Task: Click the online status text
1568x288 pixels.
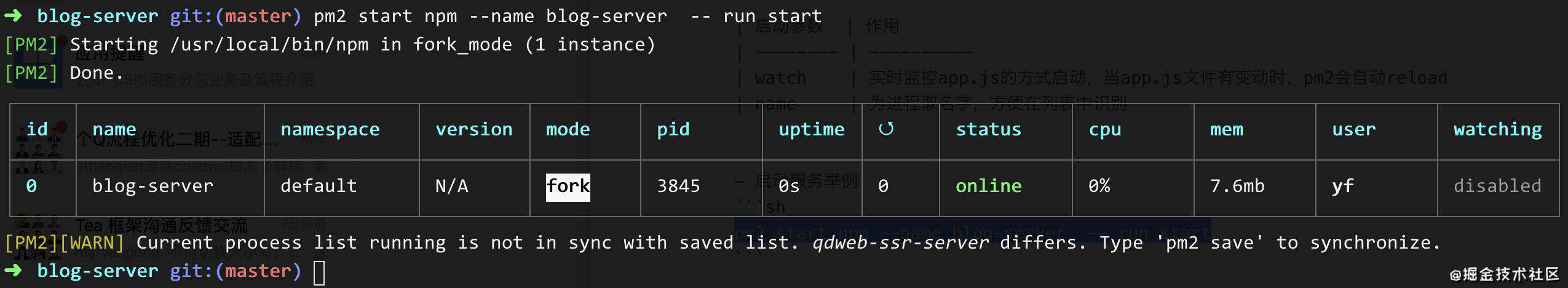Action: [988, 186]
